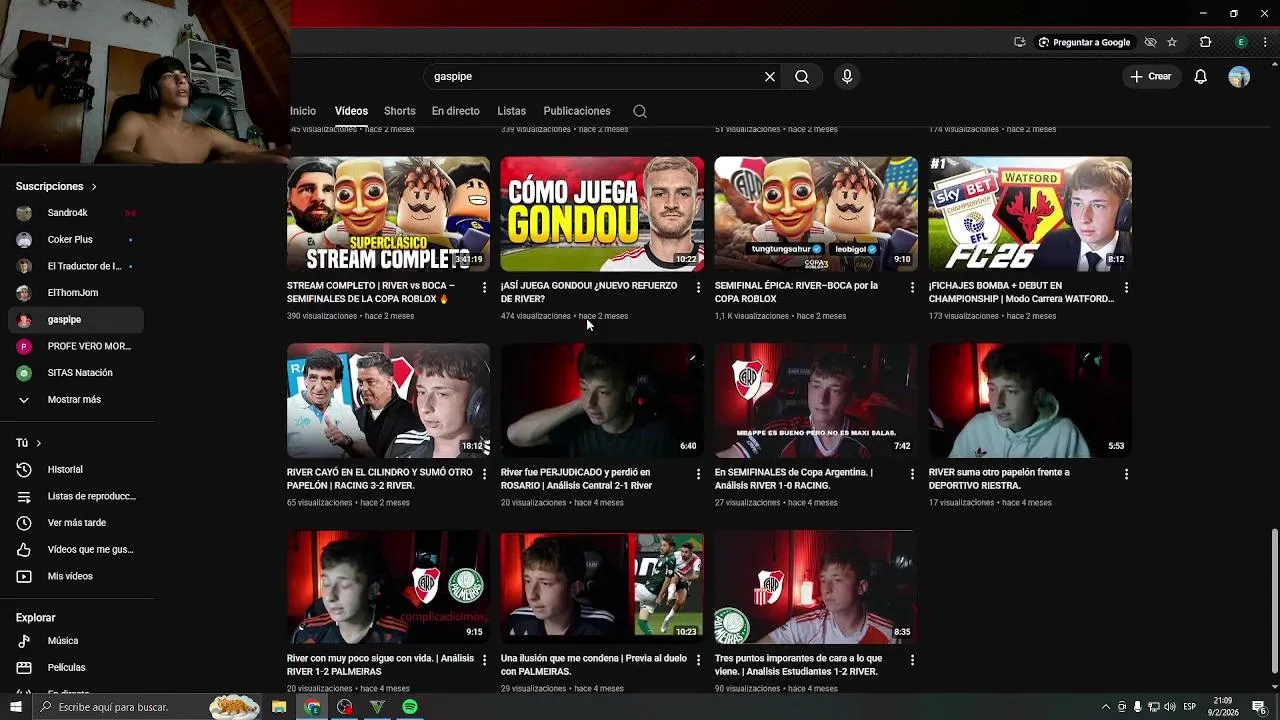The height and width of the screenshot is (720, 1280).
Task: Open PROFE VERO MOR... channel
Action: (x=76, y=346)
